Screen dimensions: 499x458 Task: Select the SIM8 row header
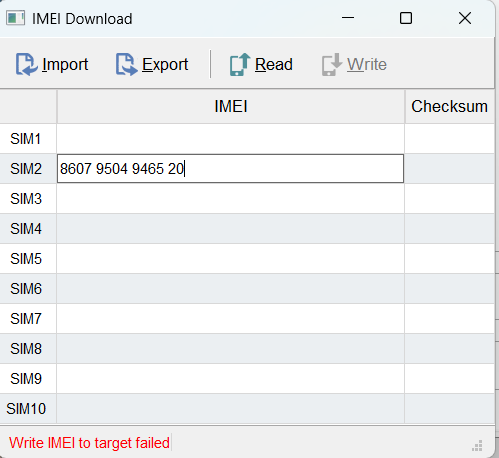[28, 349]
